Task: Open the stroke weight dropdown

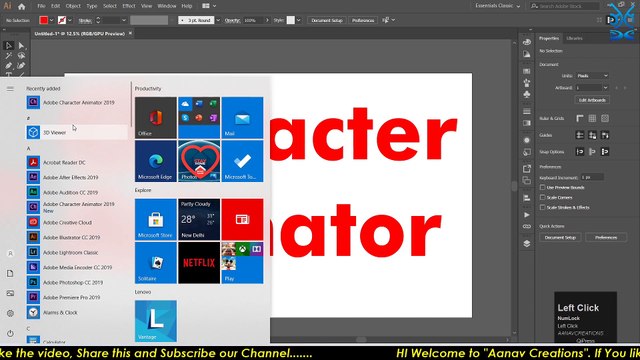Action: (x=124, y=20)
